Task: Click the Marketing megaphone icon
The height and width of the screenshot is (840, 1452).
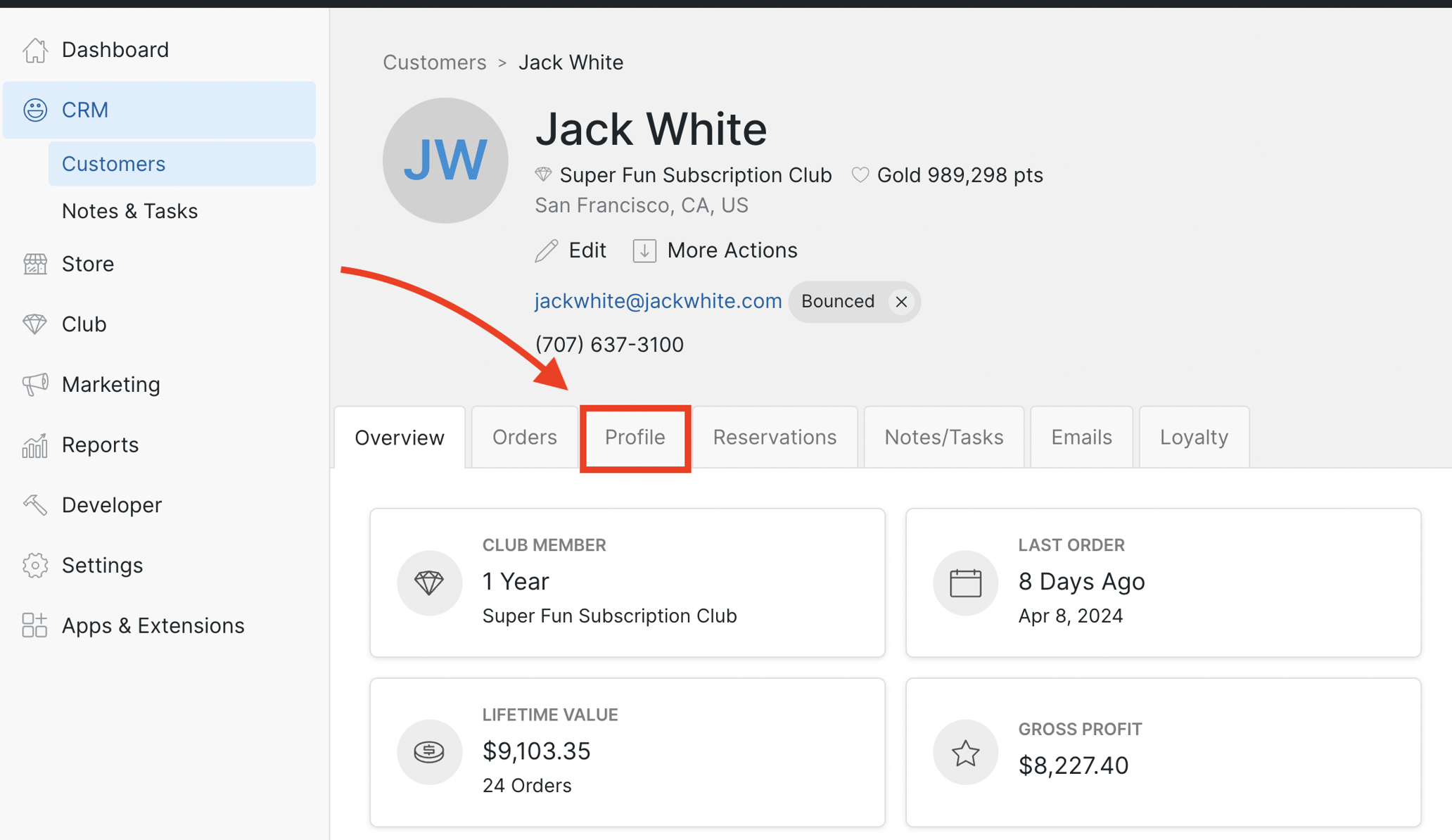Action: (34, 384)
